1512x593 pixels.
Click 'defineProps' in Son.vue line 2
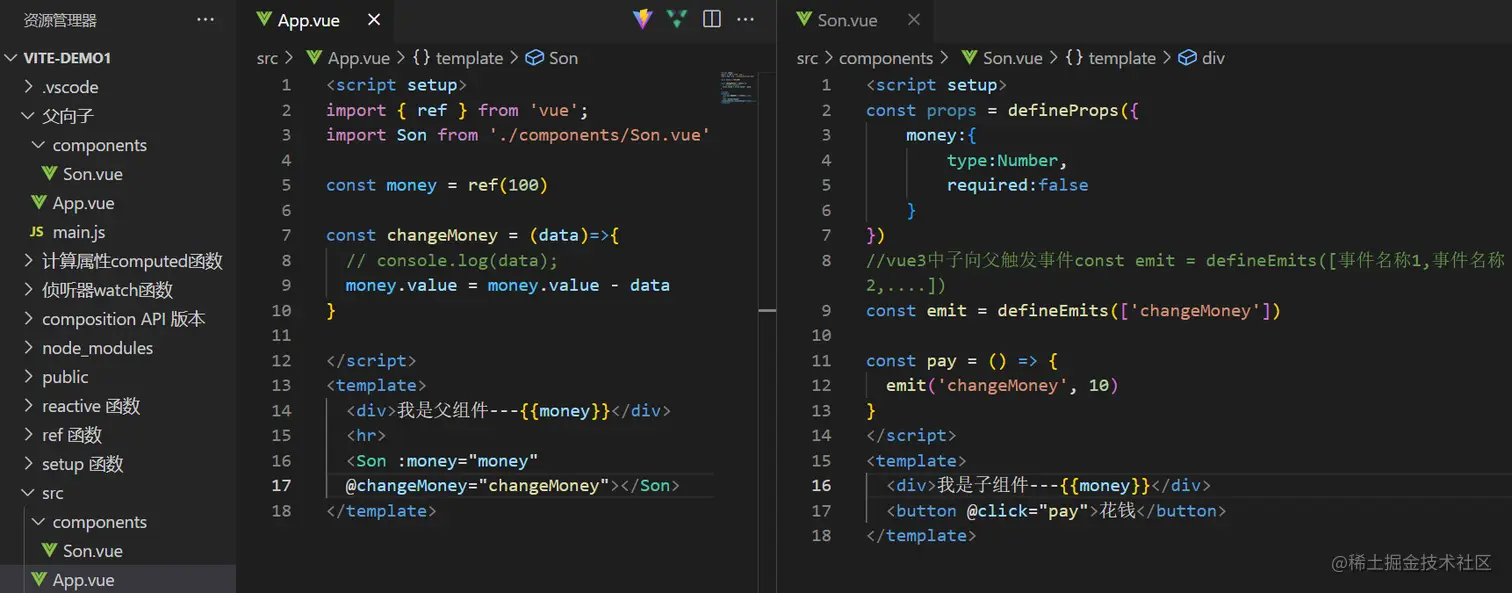click(1063, 110)
